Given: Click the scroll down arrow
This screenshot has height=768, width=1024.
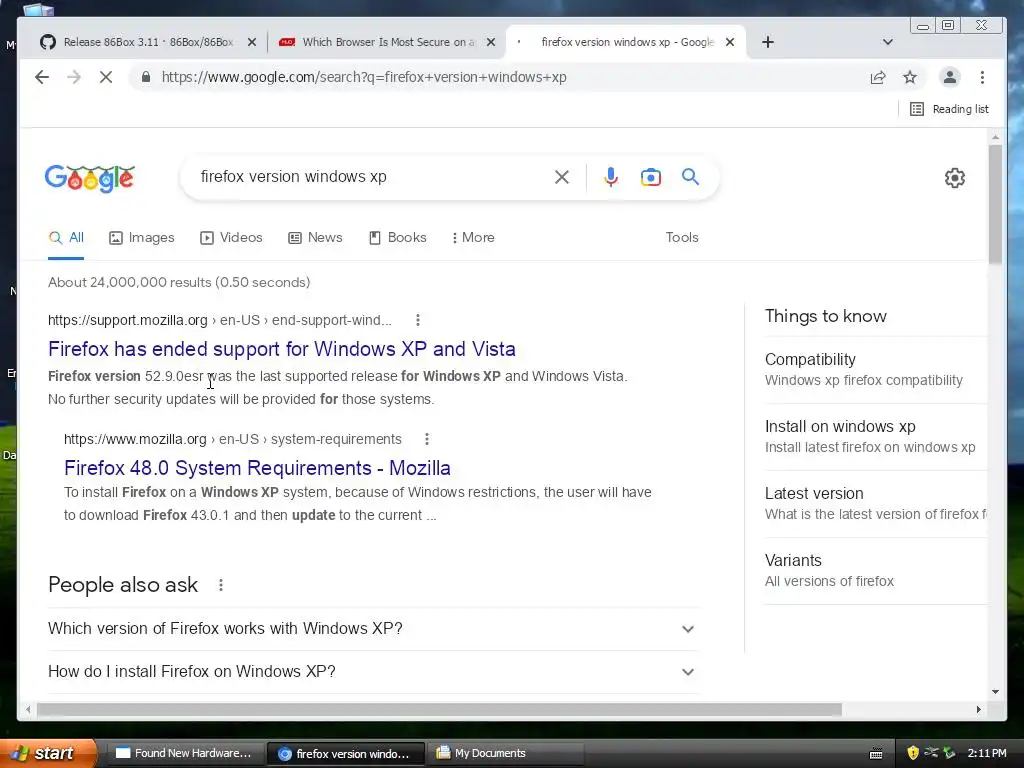Looking at the screenshot, I should (995, 691).
